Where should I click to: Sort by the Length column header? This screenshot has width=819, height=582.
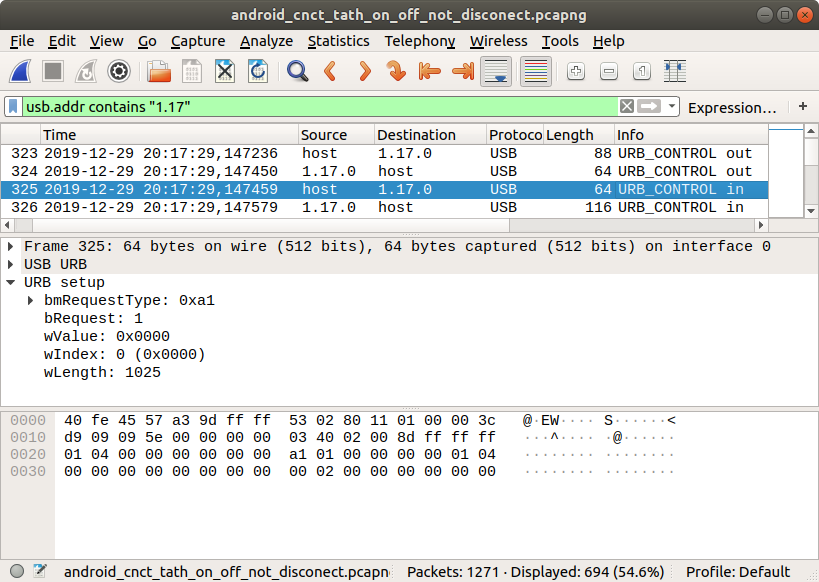pyautogui.click(x=579, y=135)
